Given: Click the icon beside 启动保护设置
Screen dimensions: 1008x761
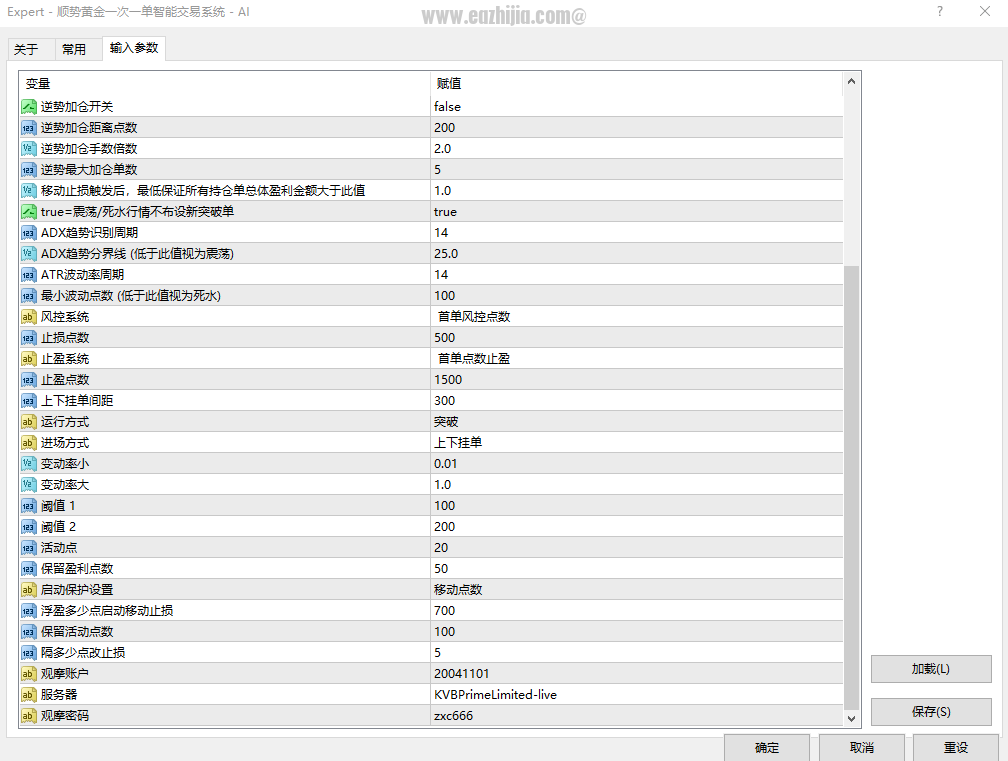Looking at the screenshot, I should click(x=28, y=589).
